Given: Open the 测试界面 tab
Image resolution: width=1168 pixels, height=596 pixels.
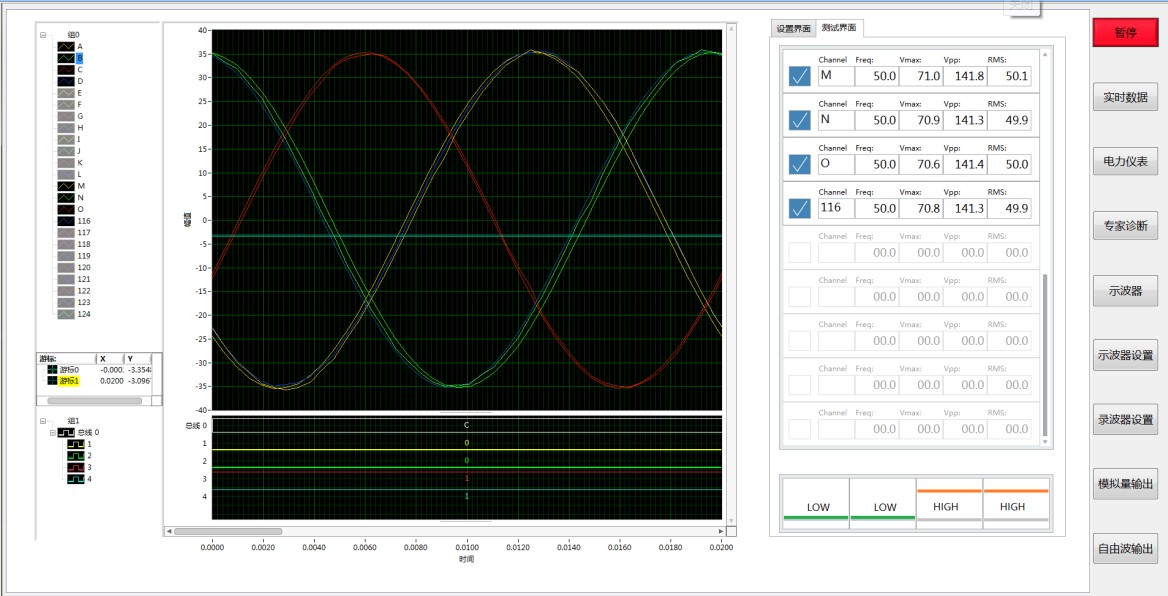Looking at the screenshot, I should click(x=839, y=28).
